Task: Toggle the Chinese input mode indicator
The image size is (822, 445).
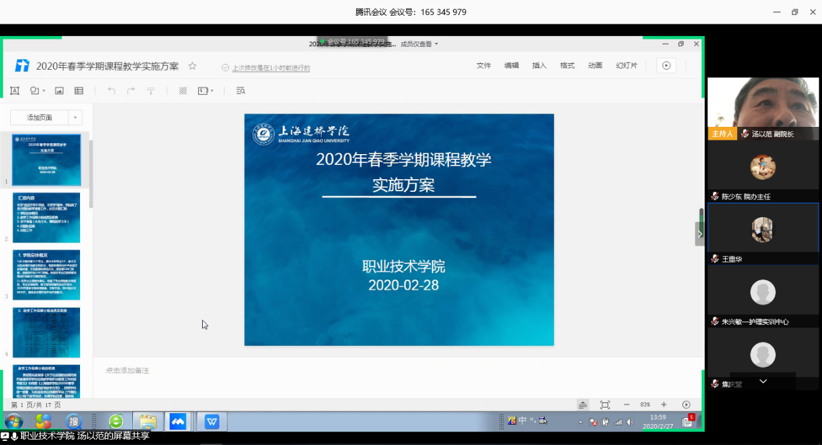Action: click(x=522, y=420)
